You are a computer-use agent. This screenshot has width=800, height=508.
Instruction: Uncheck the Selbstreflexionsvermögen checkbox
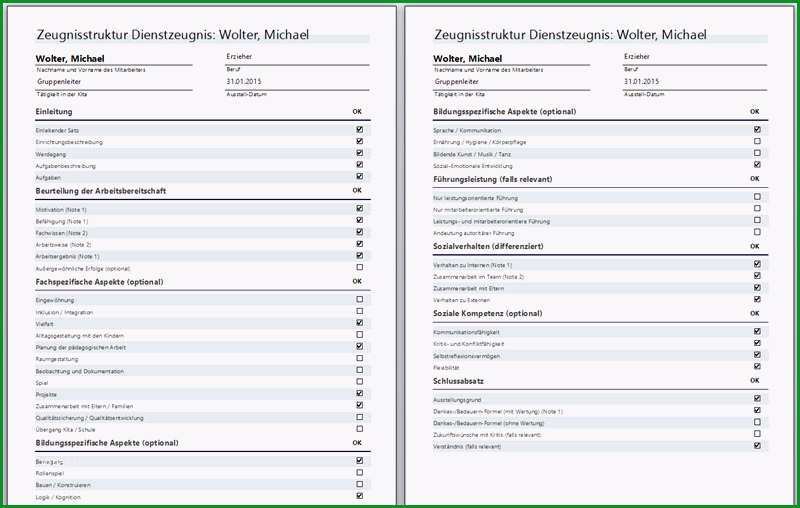coord(757,355)
